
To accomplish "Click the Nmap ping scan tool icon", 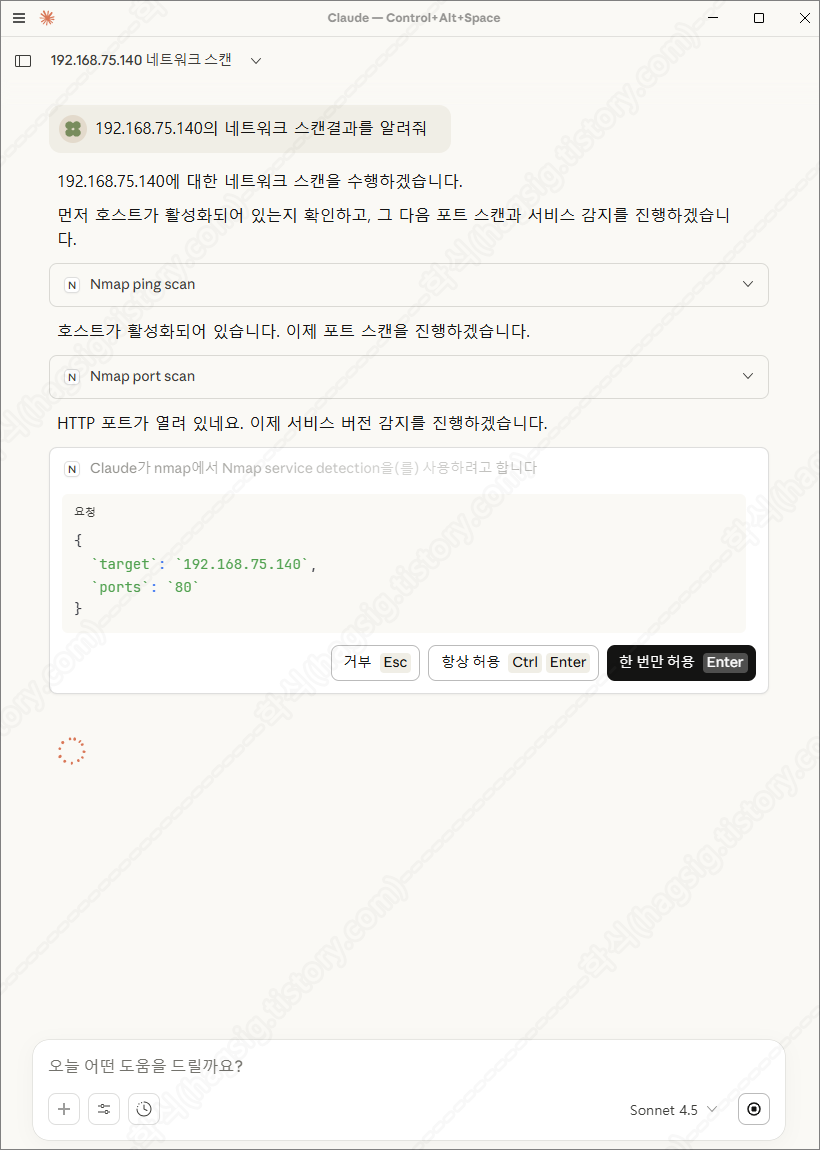I will pos(72,285).
